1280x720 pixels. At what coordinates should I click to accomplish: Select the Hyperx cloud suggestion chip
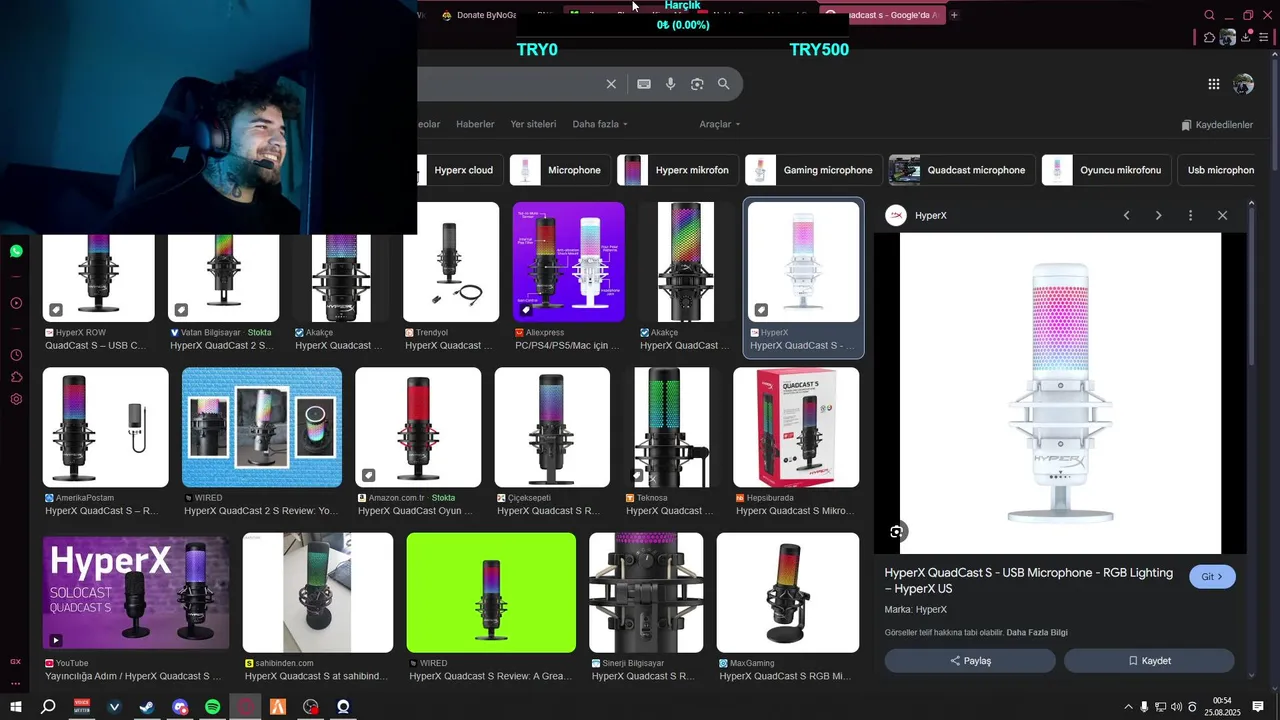coord(459,170)
